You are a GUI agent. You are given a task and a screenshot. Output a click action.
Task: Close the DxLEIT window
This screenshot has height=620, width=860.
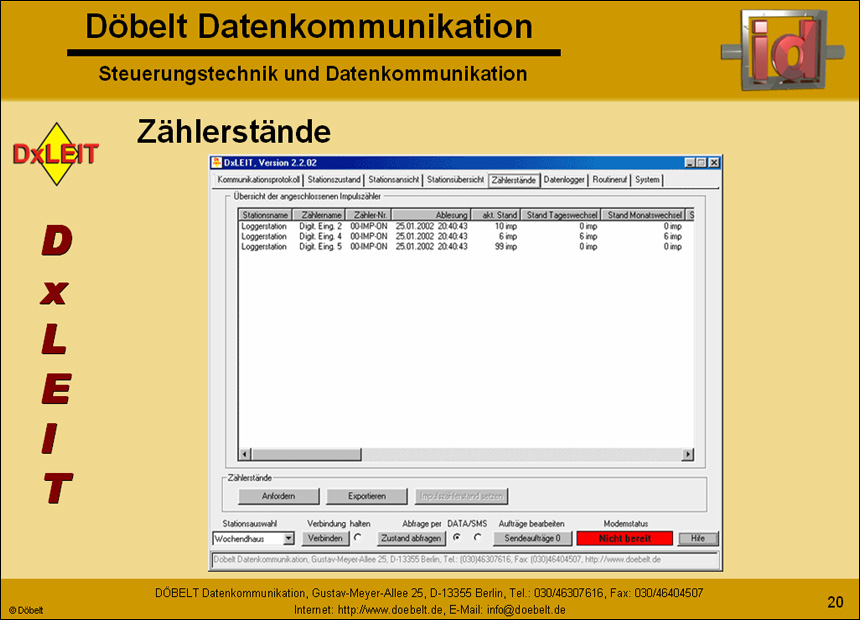[714, 162]
